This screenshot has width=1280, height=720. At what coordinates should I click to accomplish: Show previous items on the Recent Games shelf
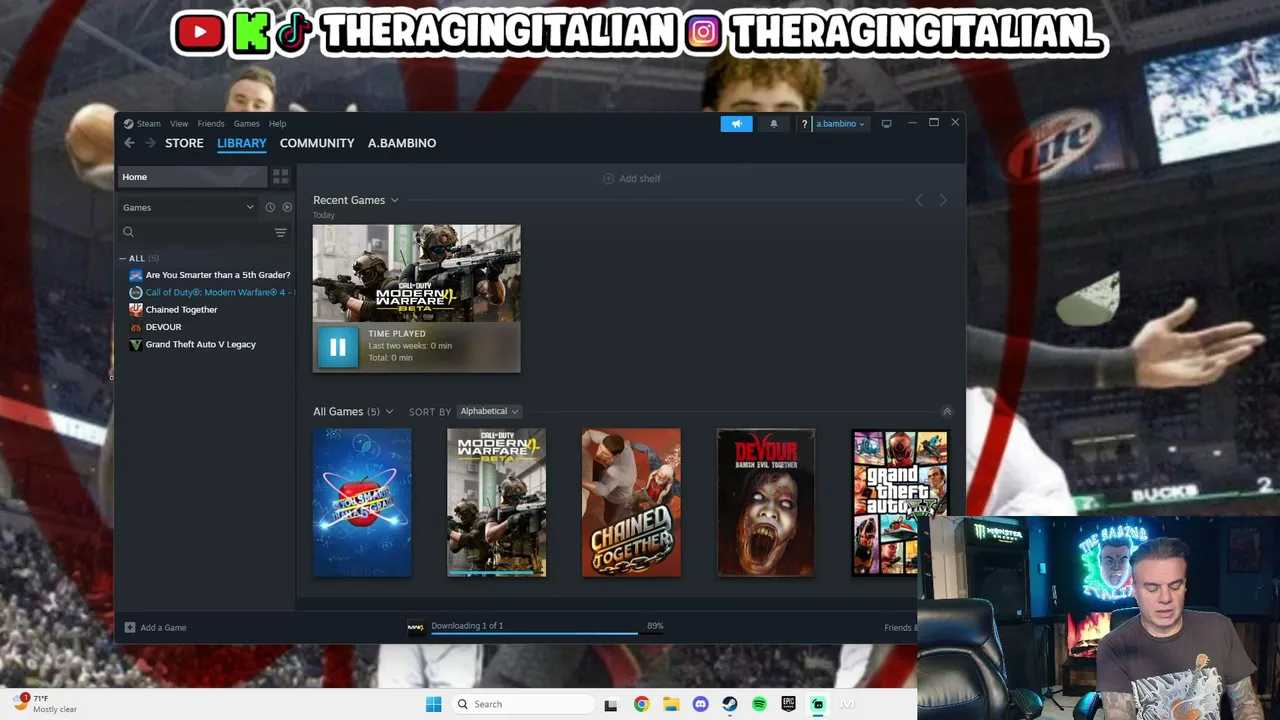tap(919, 200)
